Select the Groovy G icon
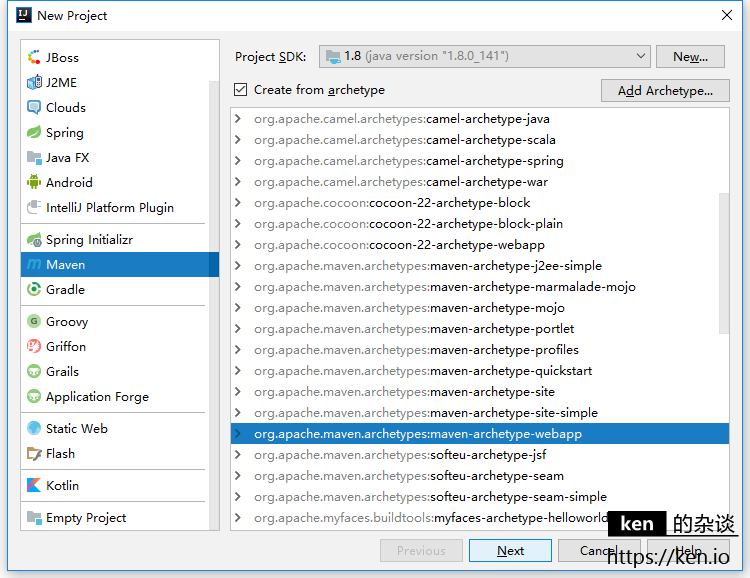Screen dimensions: 750x578 click(34, 321)
